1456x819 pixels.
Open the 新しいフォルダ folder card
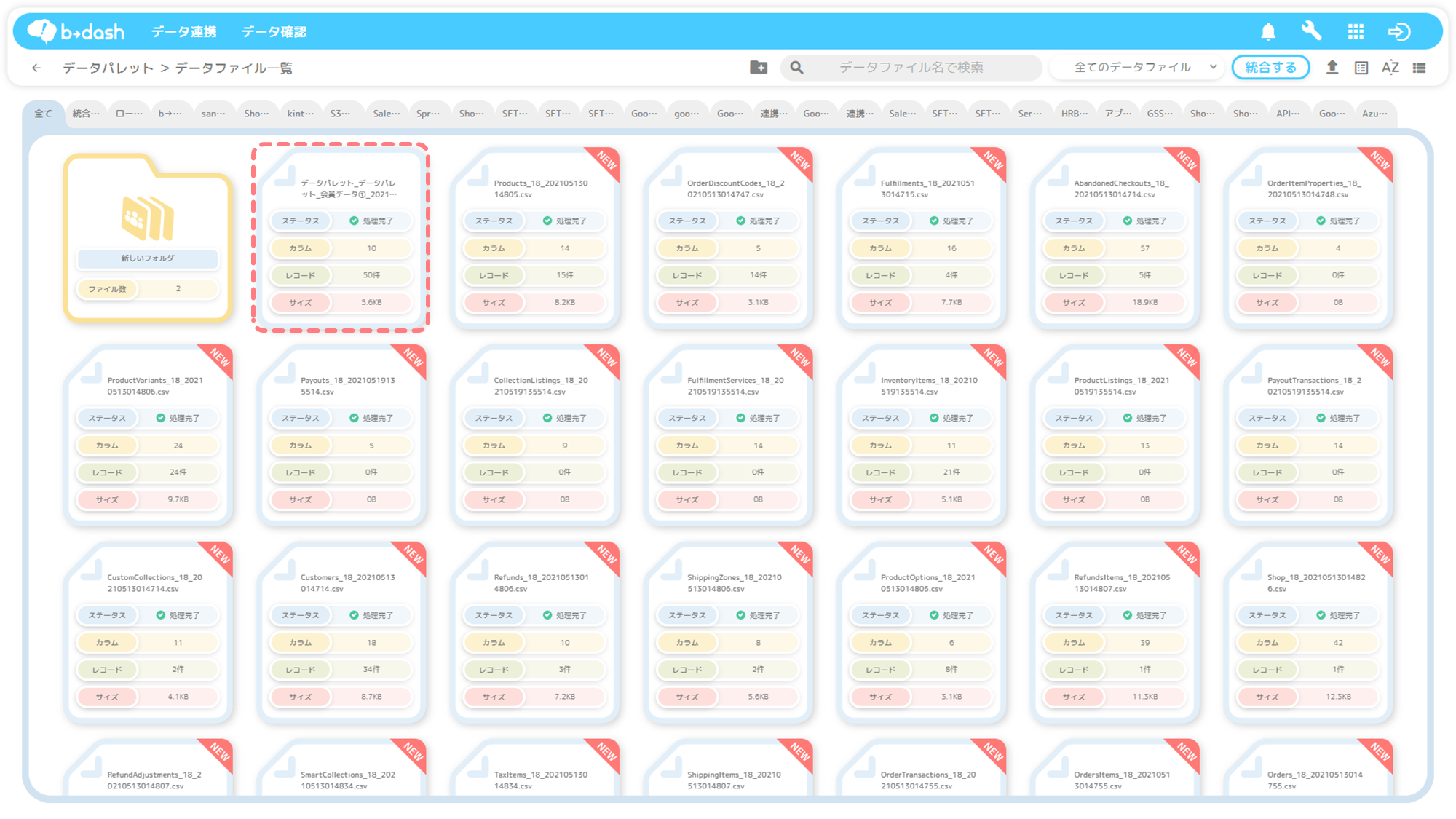148,237
